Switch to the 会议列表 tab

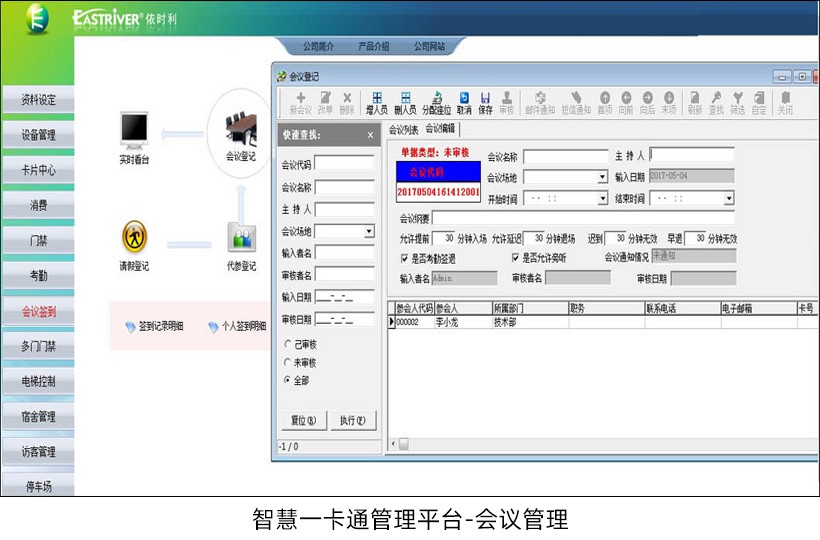pyautogui.click(x=402, y=129)
